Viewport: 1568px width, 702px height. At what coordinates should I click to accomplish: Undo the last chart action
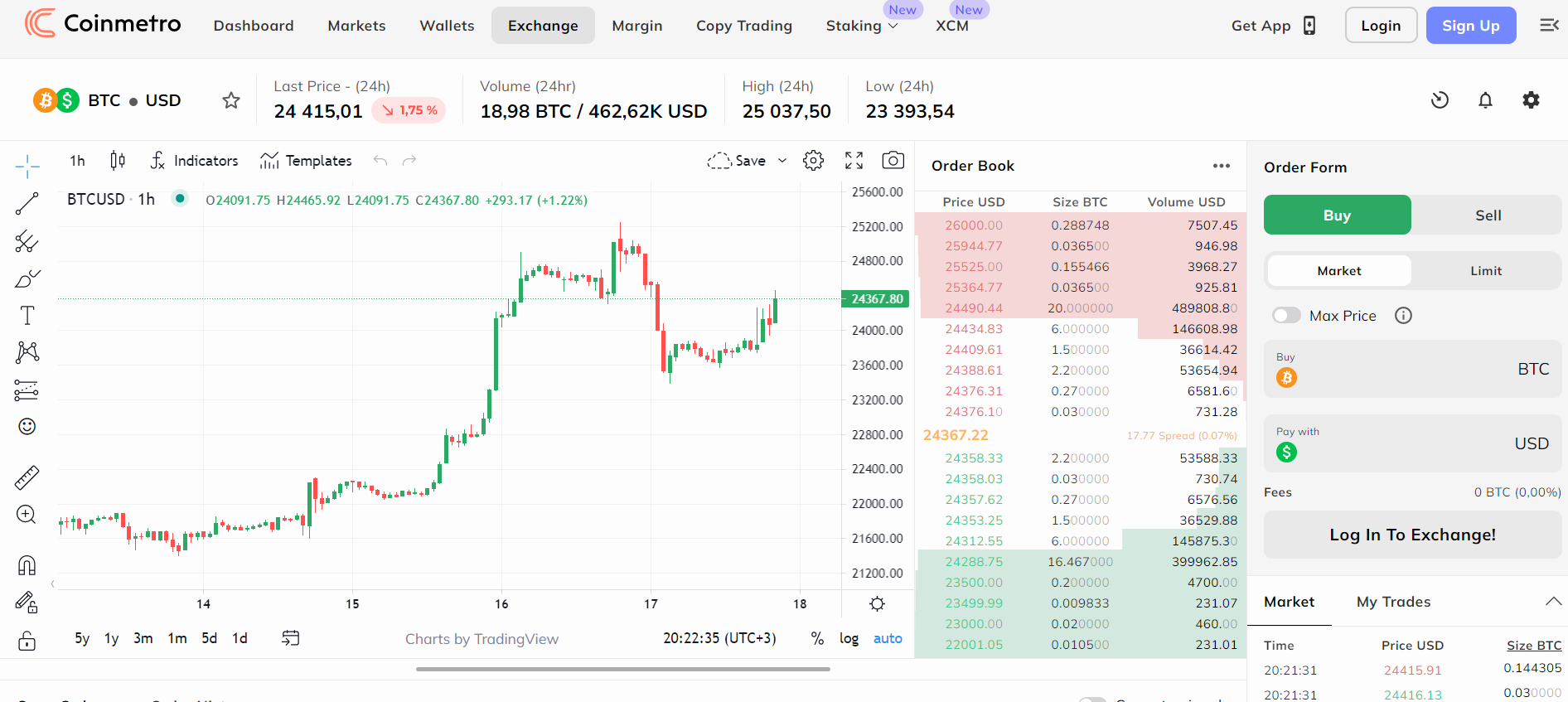[380, 160]
